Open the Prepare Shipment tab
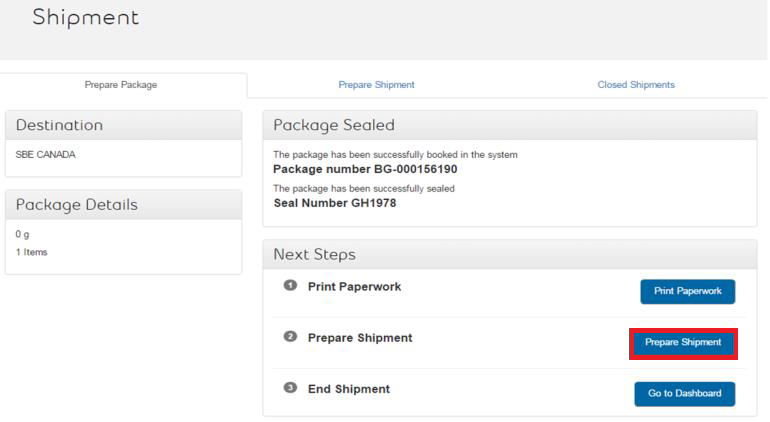The height and width of the screenshot is (422, 770). tap(376, 85)
